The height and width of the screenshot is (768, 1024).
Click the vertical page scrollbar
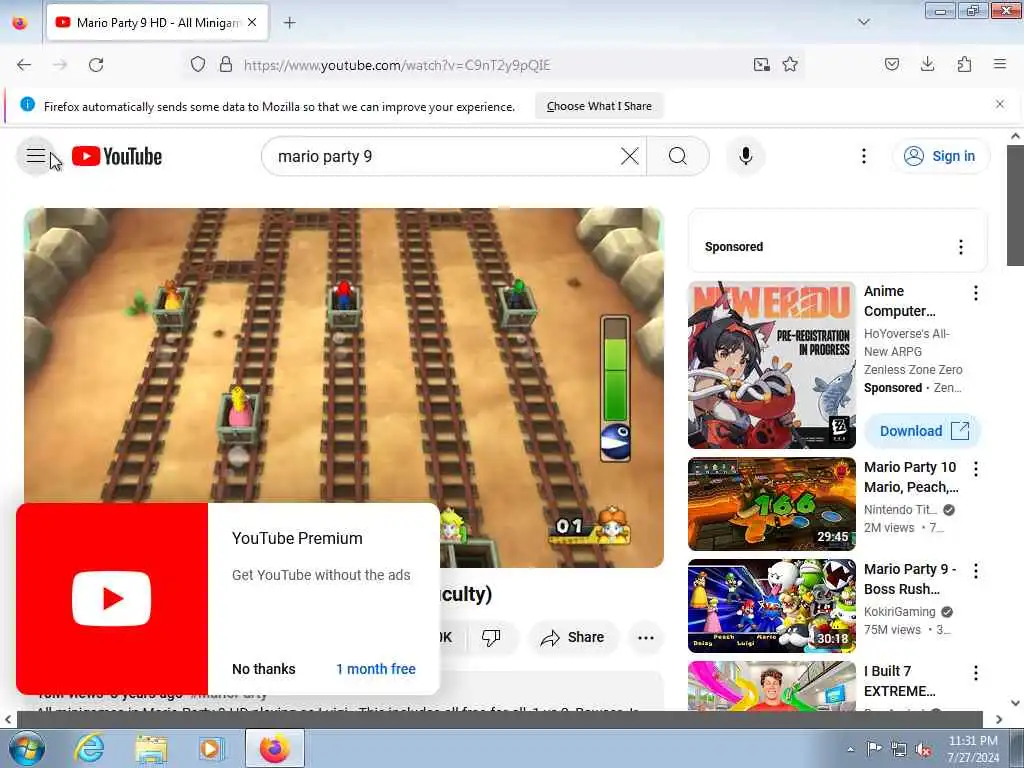click(1016, 205)
